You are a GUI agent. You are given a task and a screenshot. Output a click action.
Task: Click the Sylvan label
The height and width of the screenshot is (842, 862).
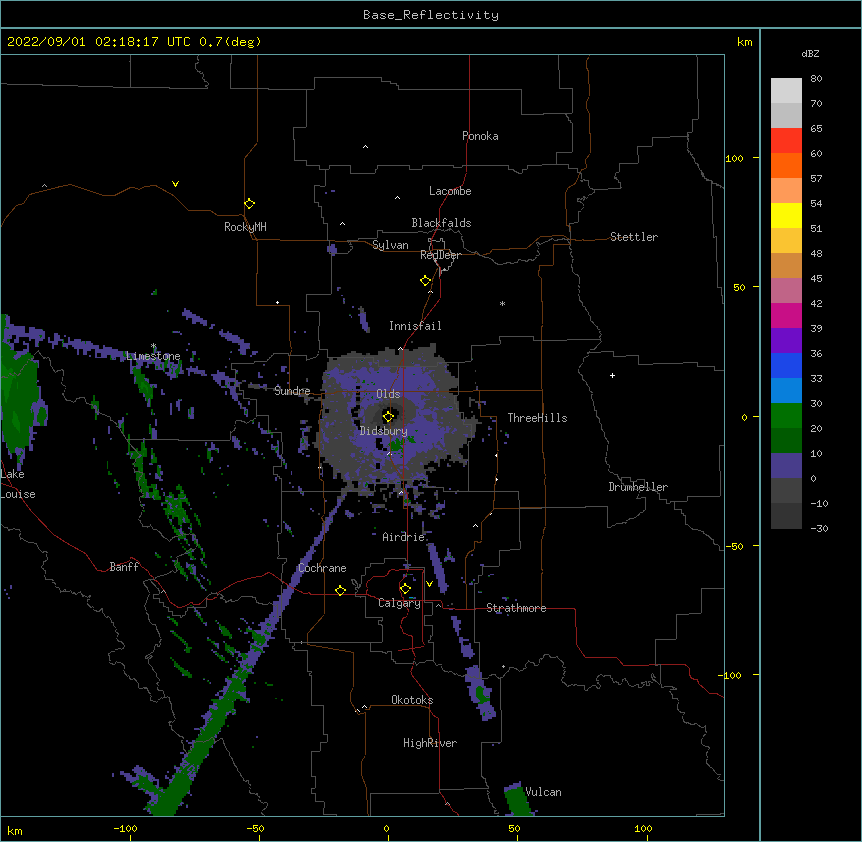(390, 245)
